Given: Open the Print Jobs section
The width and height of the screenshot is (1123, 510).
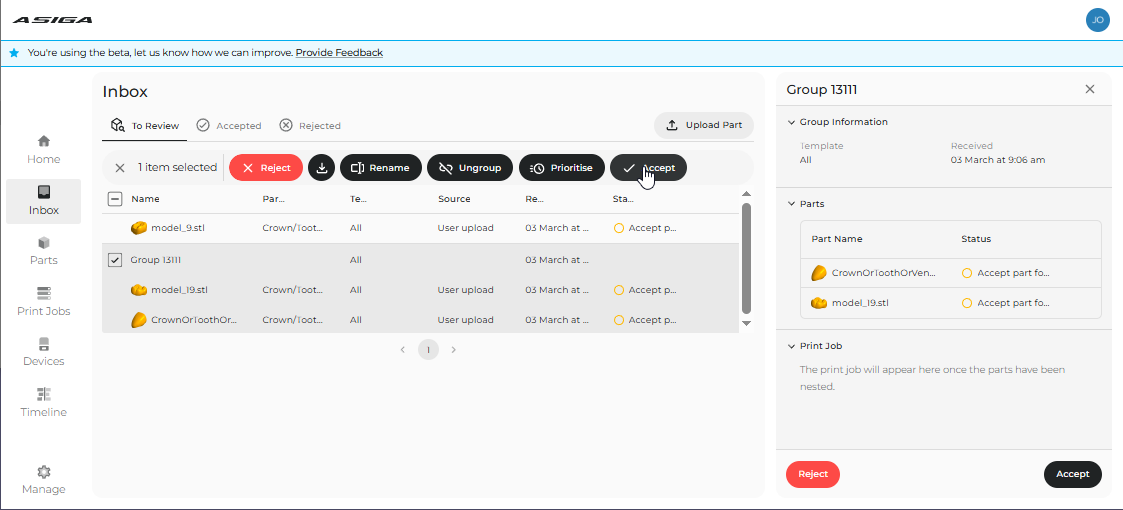Looking at the screenshot, I should (x=44, y=302).
